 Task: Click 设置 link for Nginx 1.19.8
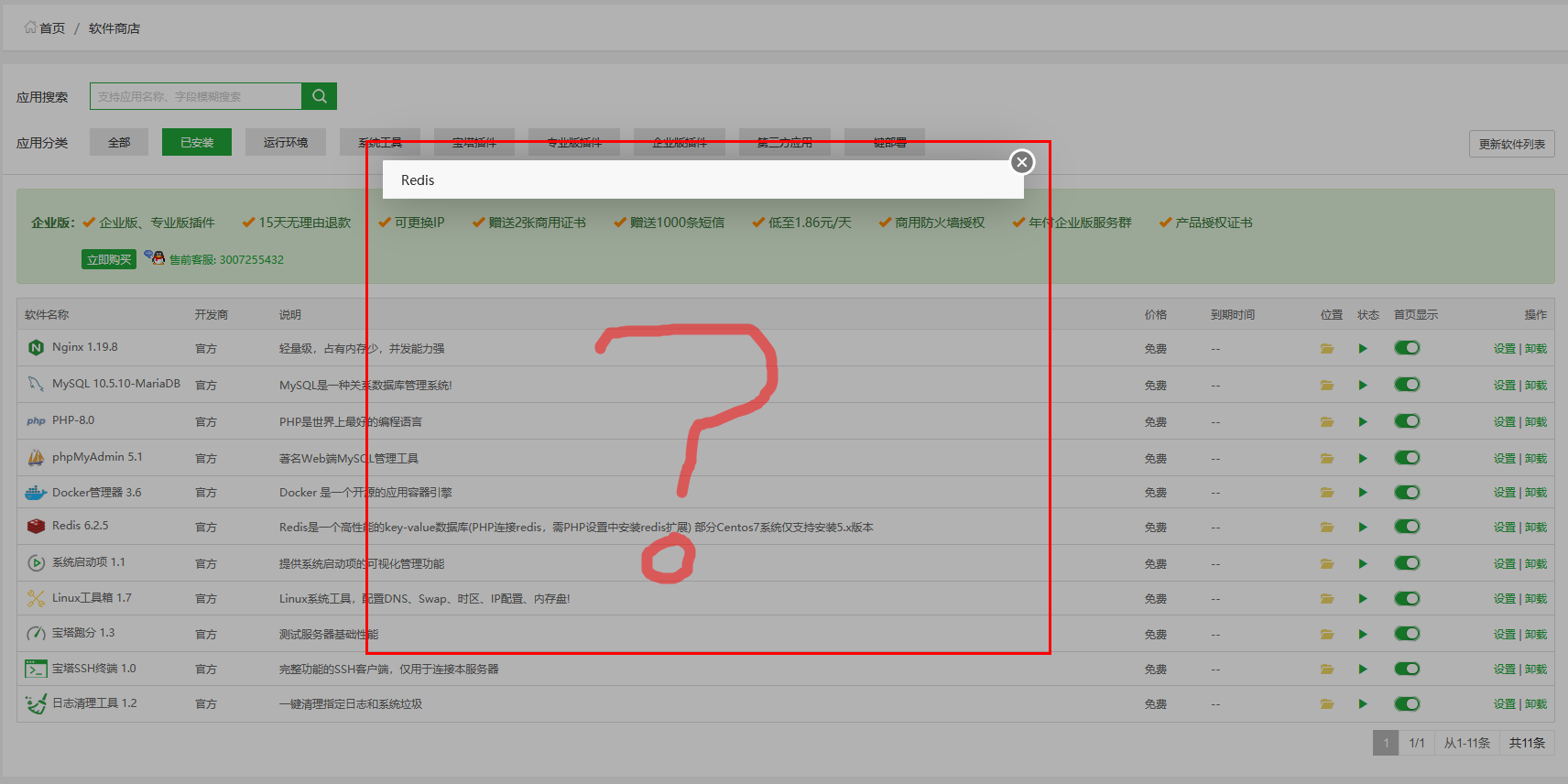[1505, 349]
